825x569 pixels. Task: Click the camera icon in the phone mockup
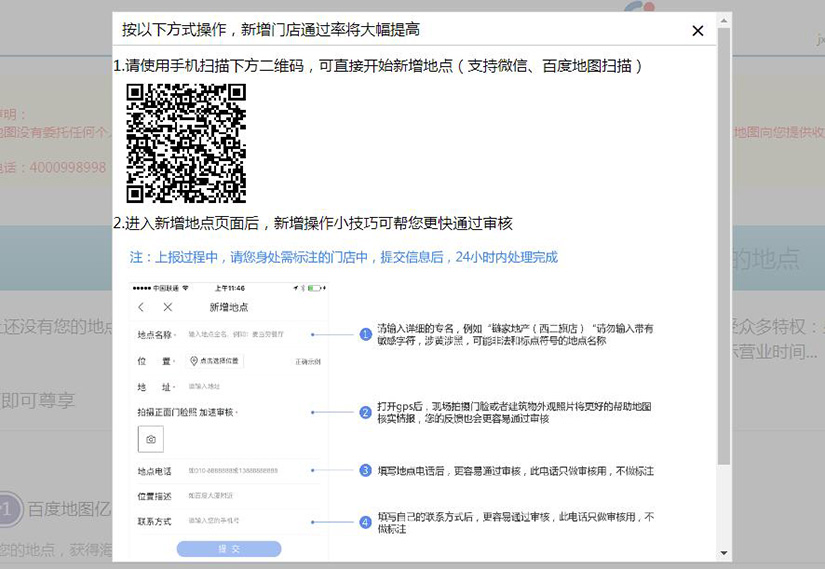[x=151, y=439]
